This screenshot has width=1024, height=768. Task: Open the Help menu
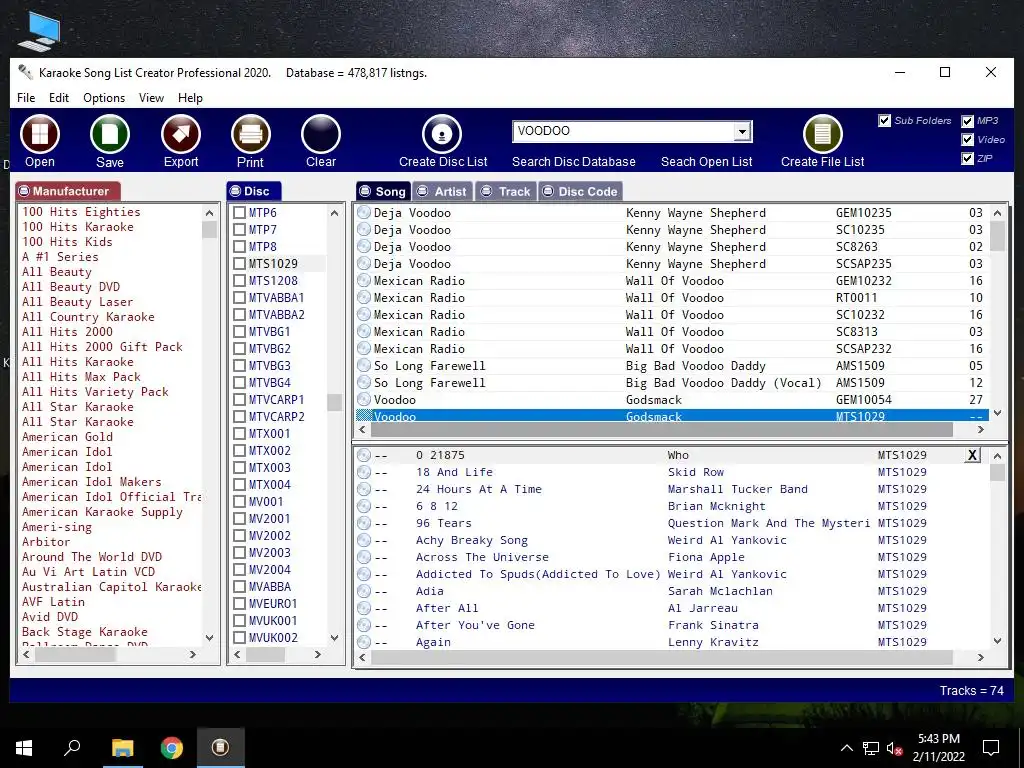click(x=190, y=98)
